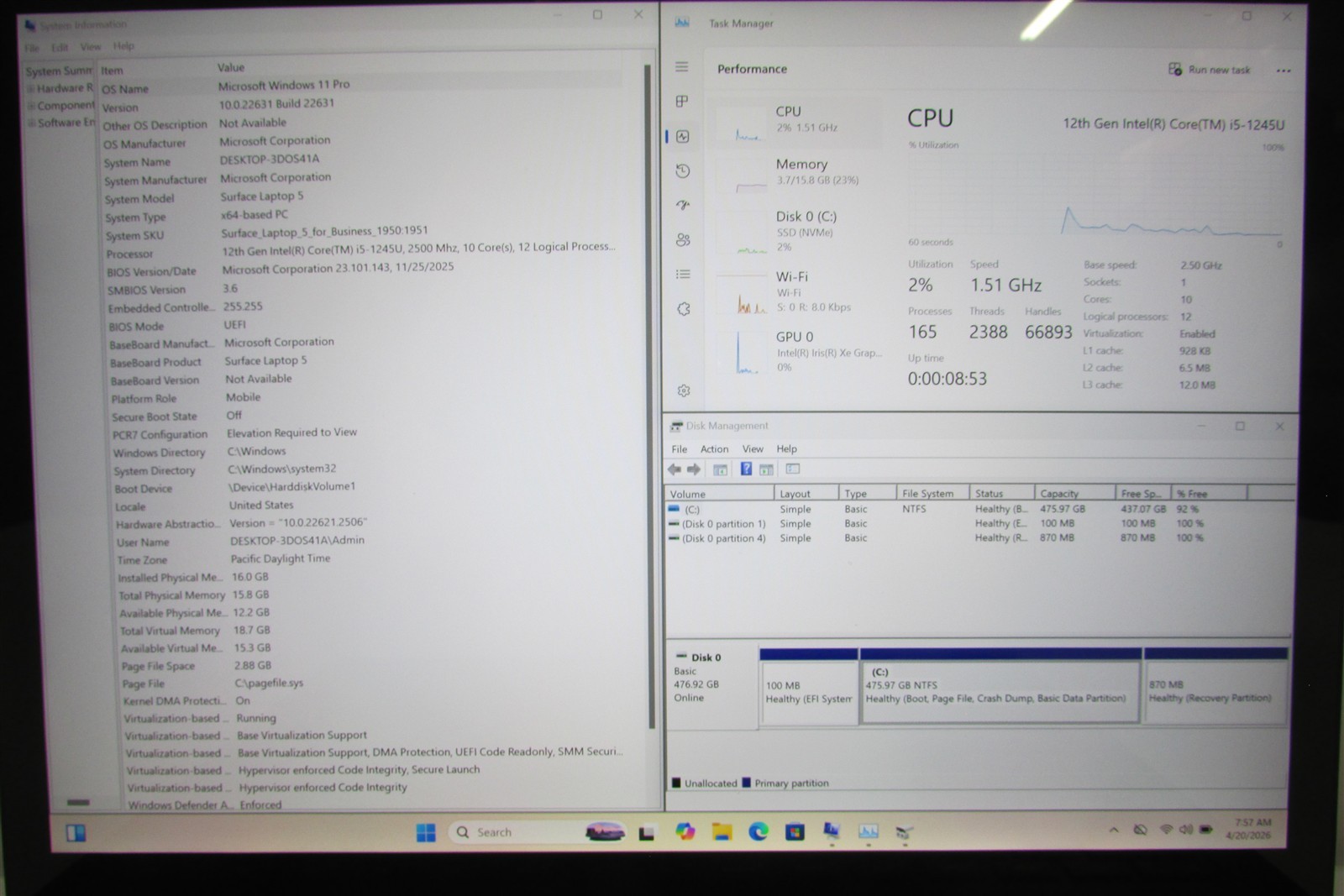
Task: Select Disk 0 (C:) in performance list
Action: pos(796,231)
